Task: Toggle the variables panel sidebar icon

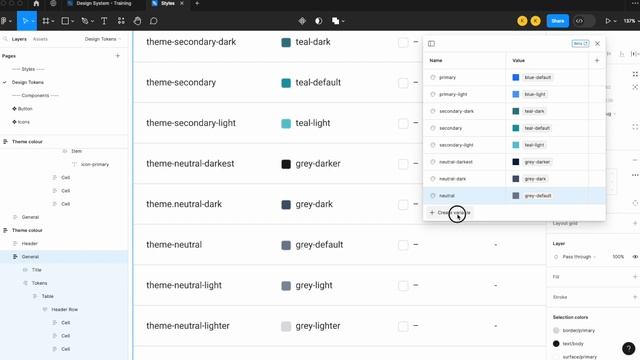Action: tap(431, 43)
